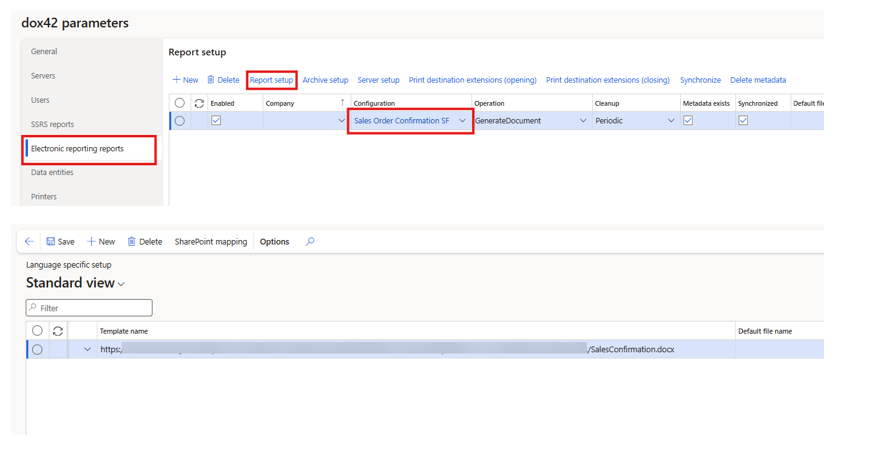Viewport: 872px width, 449px height.
Task: Click the magnifier icon inside Filter box
Action: point(33,308)
